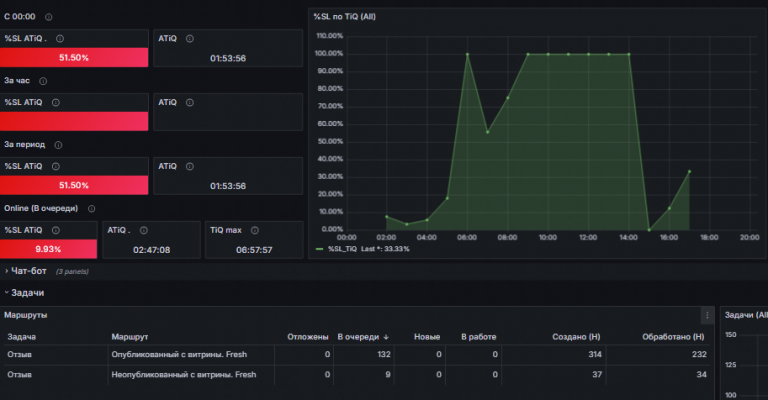The height and width of the screenshot is (400, 768).
Task: Click the green legend color line for %SL_TiQ
Action: [319, 249]
